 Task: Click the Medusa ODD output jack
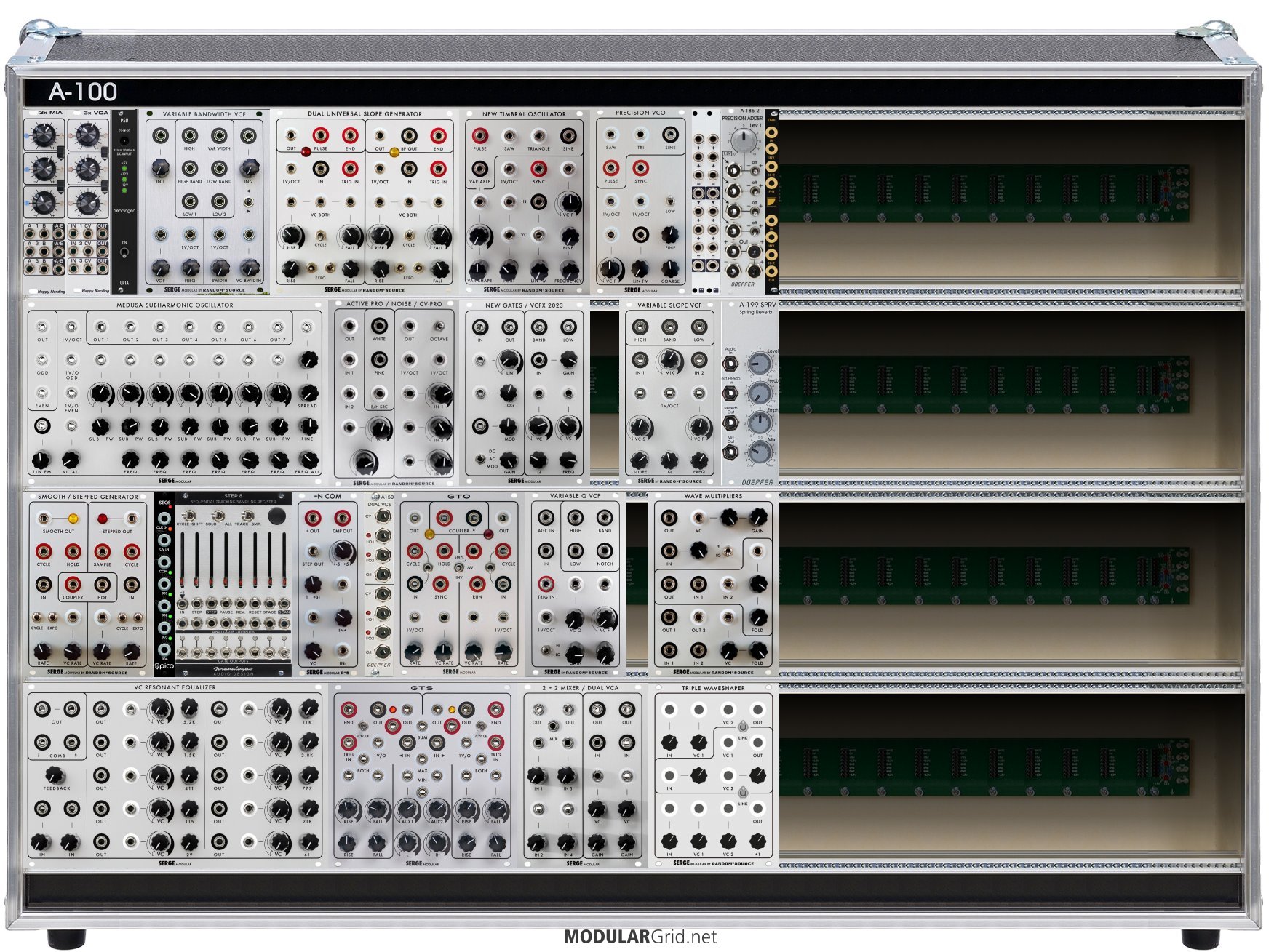42,360
